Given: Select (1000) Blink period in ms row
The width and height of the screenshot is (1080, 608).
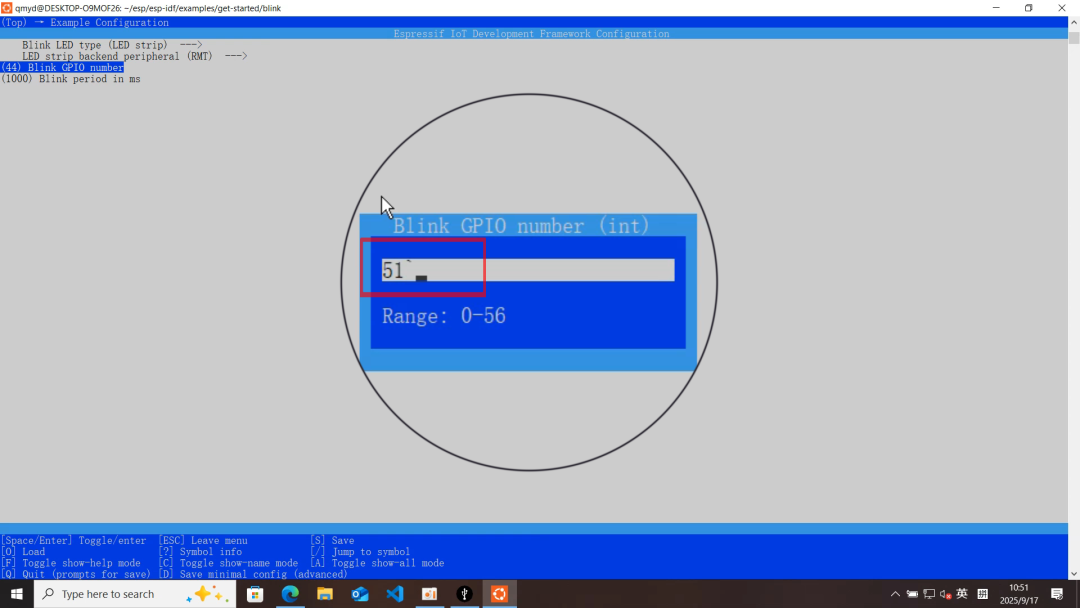Looking at the screenshot, I should pyautogui.click(x=70, y=78).
